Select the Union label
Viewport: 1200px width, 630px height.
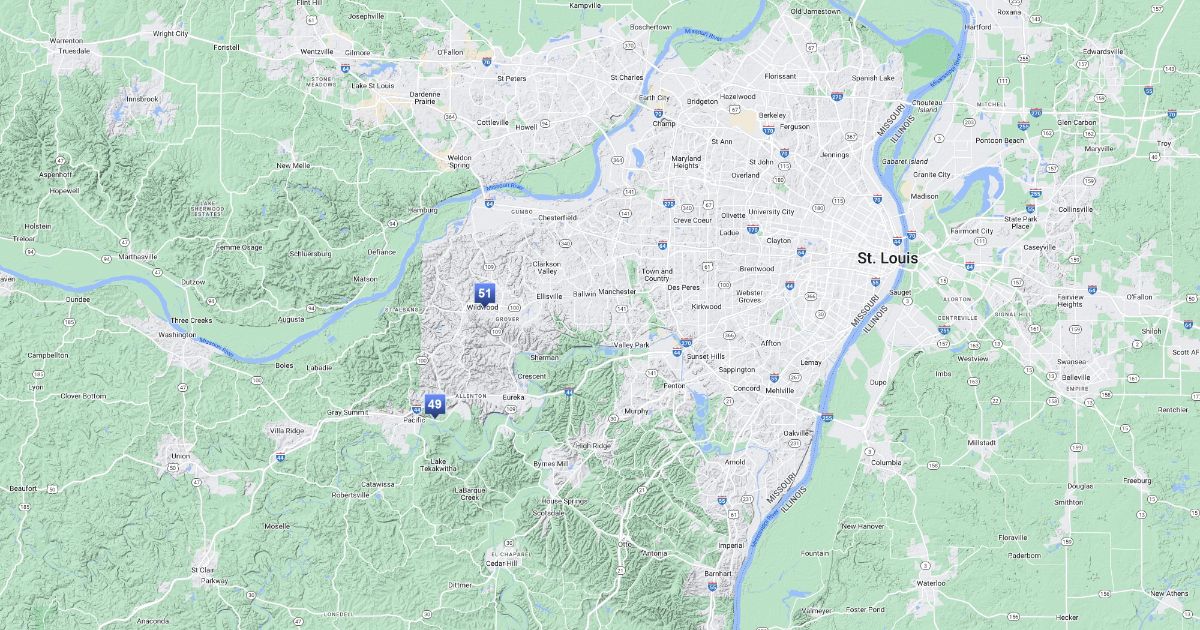180,456
